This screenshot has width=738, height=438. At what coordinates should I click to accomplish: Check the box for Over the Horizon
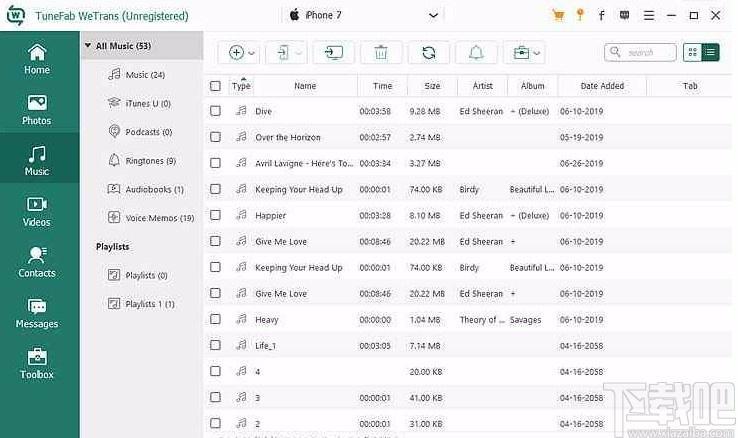[215, 137]
